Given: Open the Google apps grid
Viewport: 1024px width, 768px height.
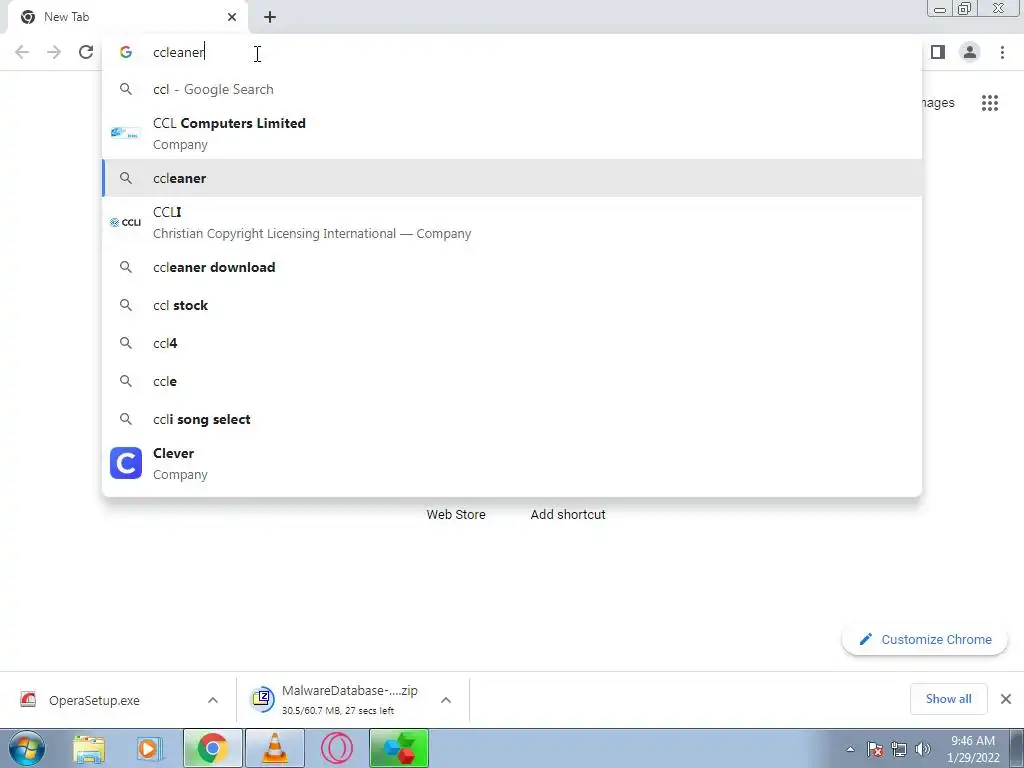Looking at the screenshot, I should (x=989, y=103).
